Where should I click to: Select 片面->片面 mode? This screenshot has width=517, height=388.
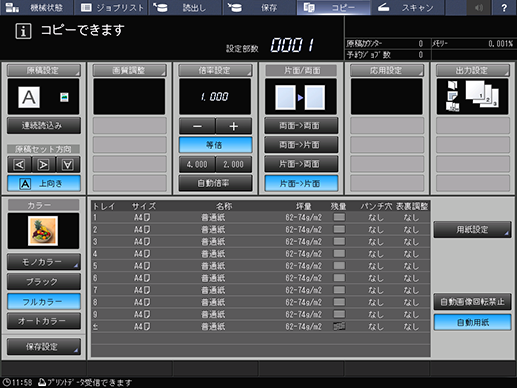(x=301, y=183)
